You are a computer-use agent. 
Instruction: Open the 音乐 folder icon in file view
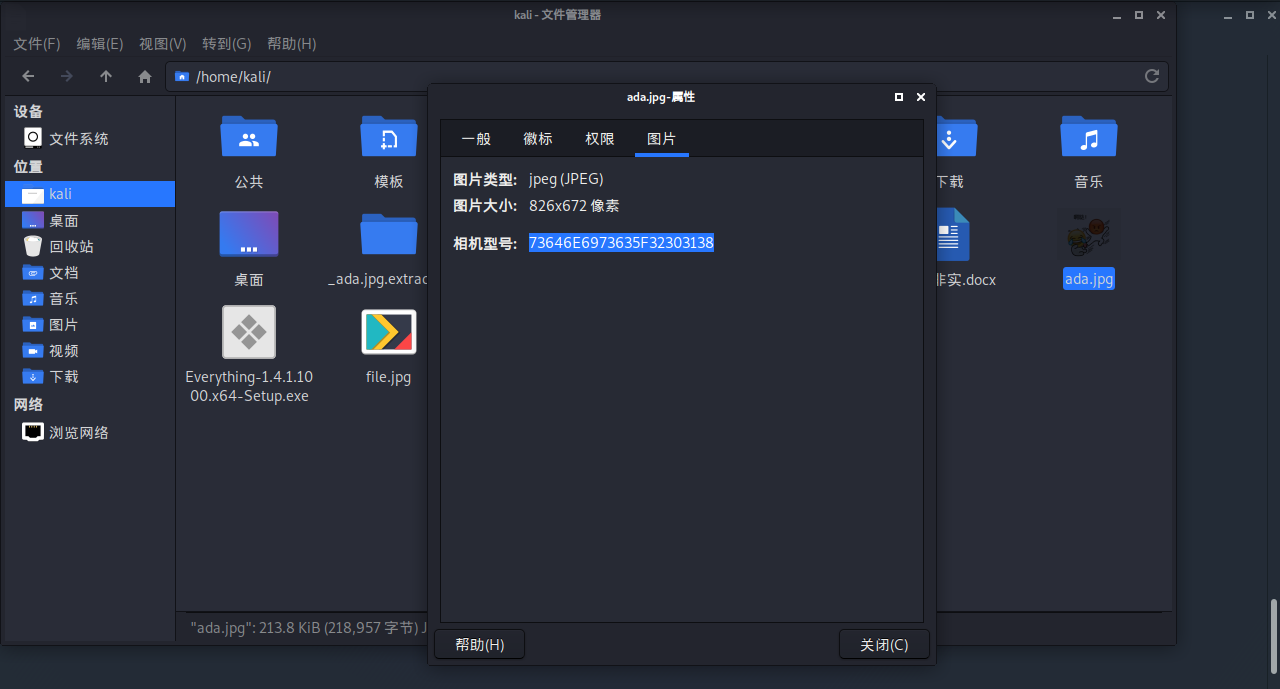1089,138
